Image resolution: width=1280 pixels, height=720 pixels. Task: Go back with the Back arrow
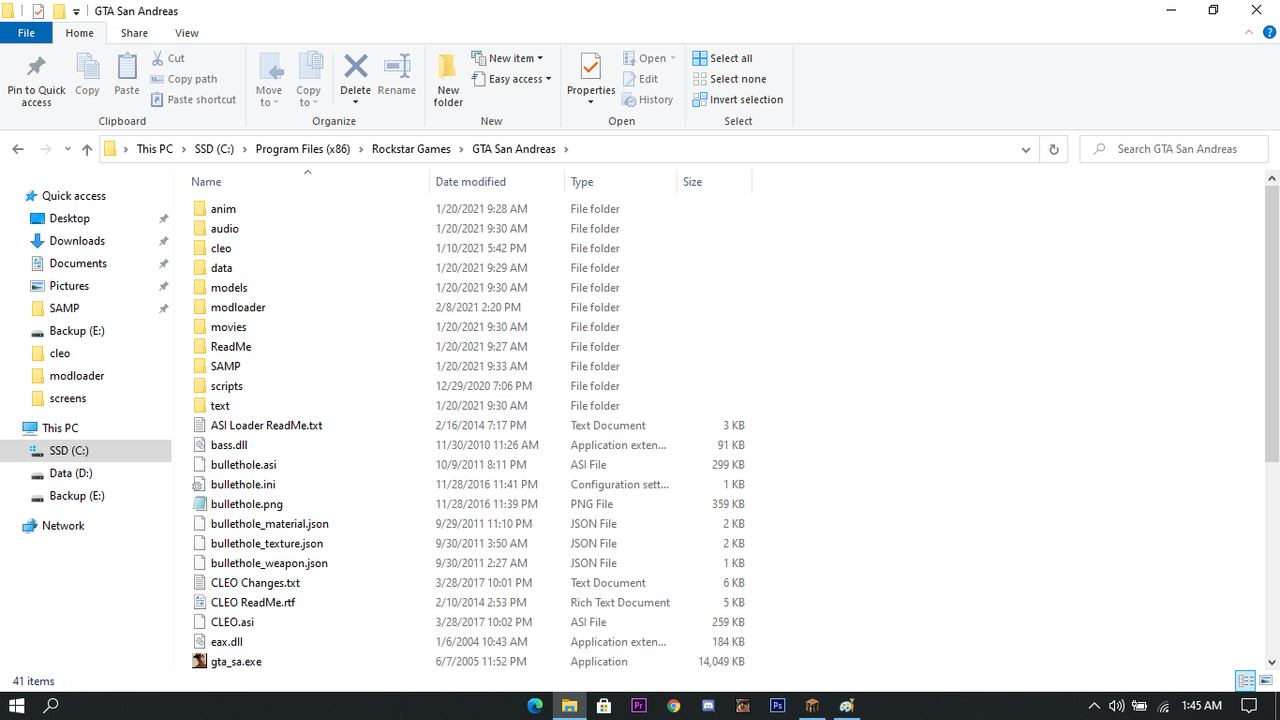pos(18,149)
